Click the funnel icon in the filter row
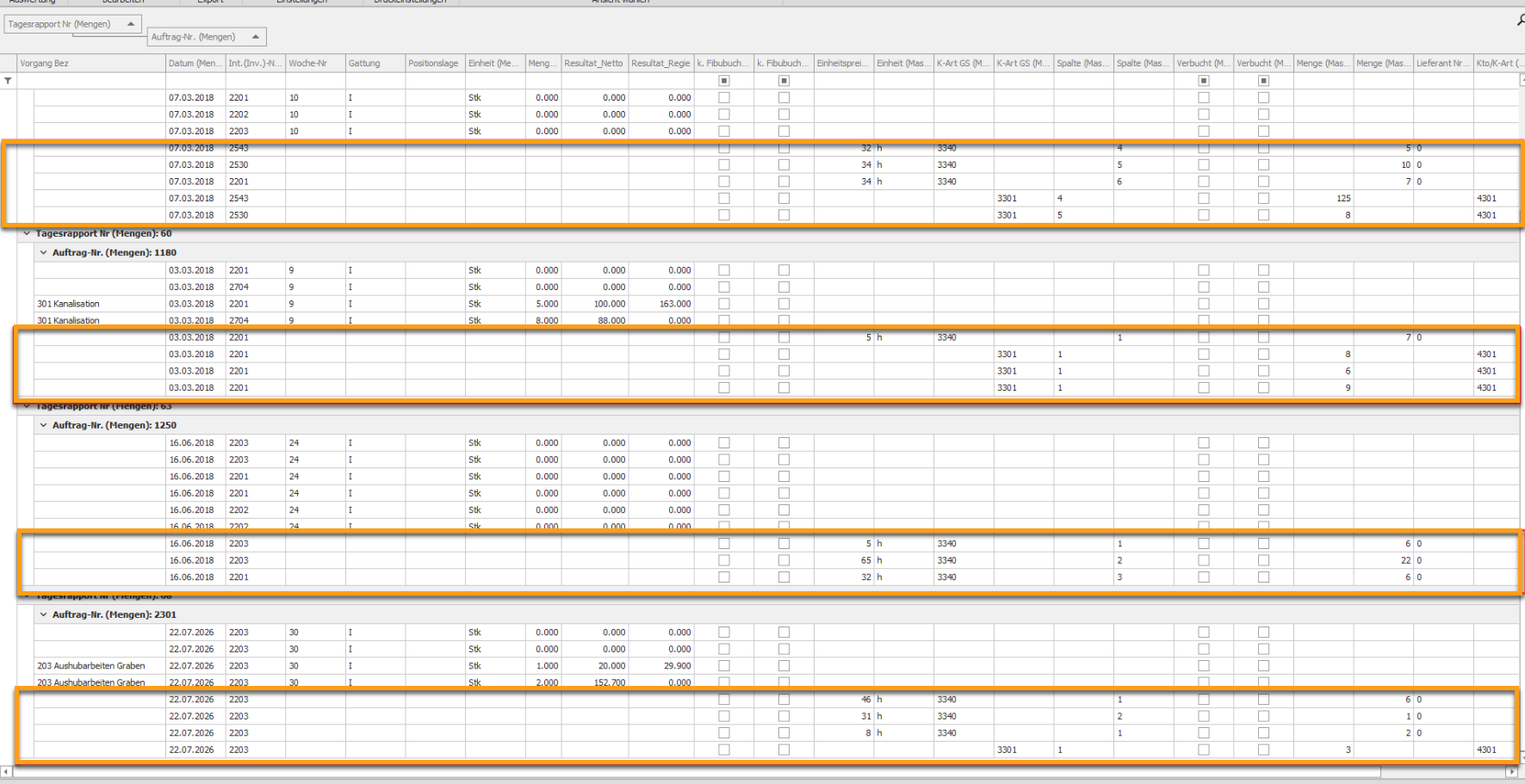1525x784 pixels. 8,81
